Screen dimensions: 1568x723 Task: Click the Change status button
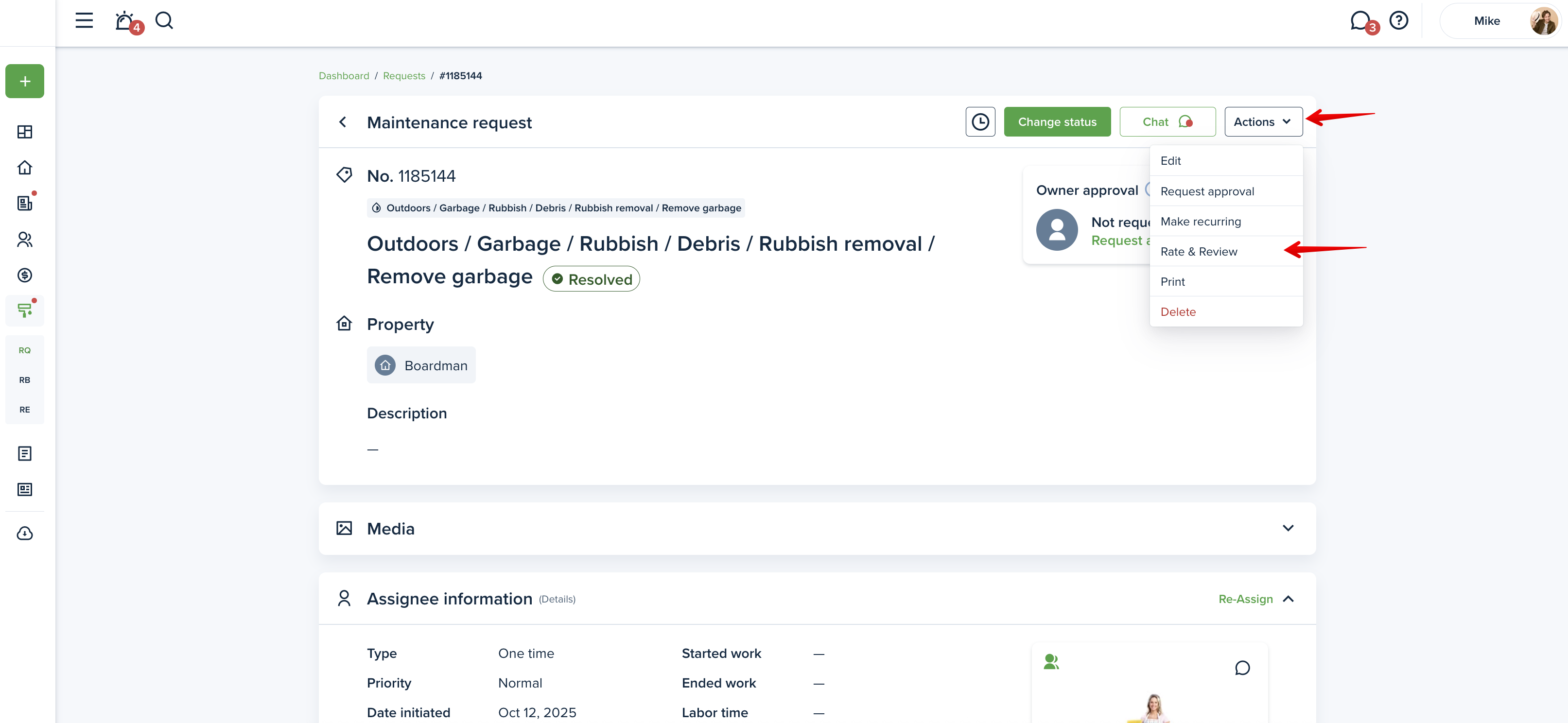point(1057,122)
